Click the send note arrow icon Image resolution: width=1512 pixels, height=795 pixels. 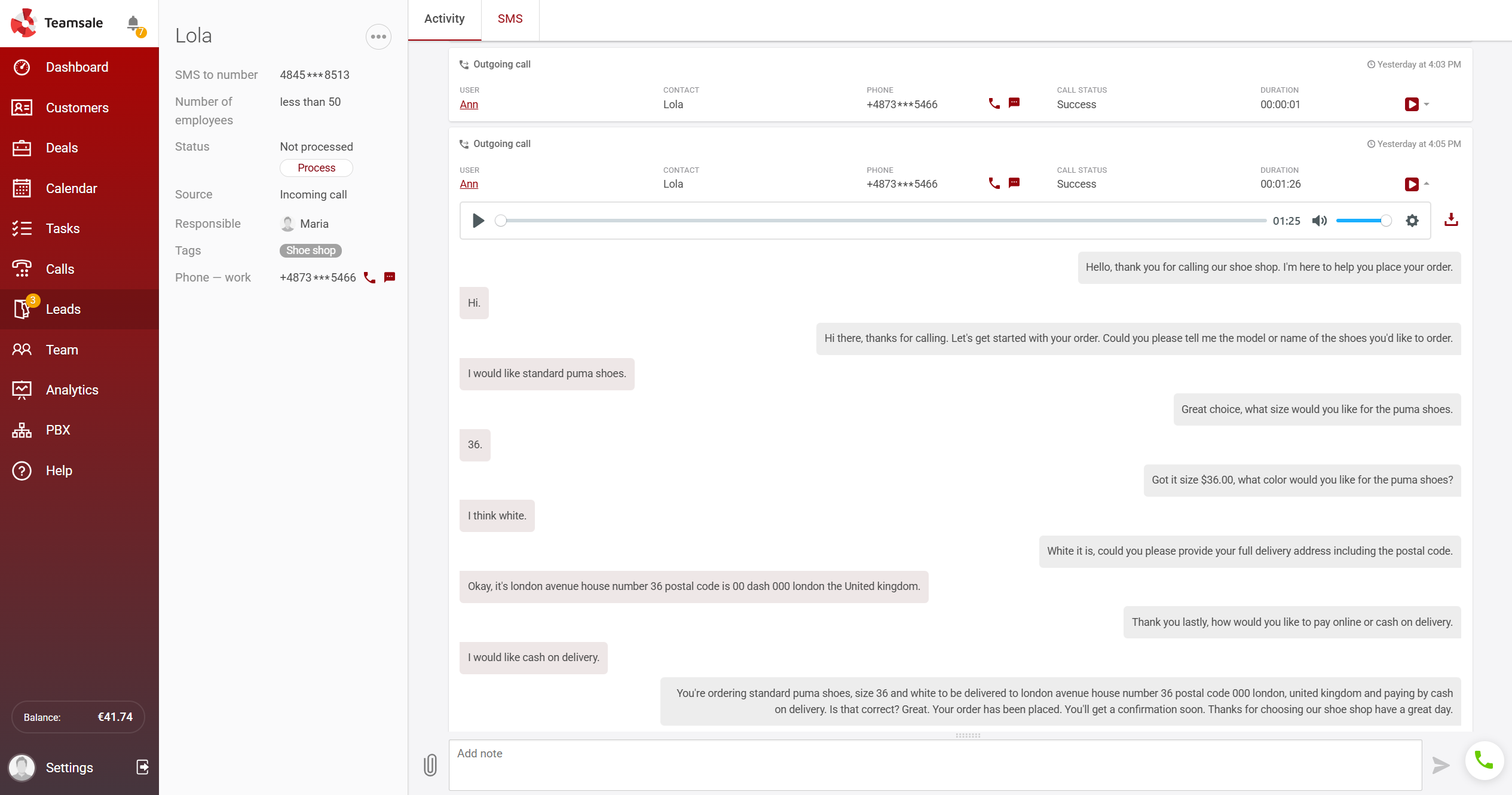click(1440, 765)
